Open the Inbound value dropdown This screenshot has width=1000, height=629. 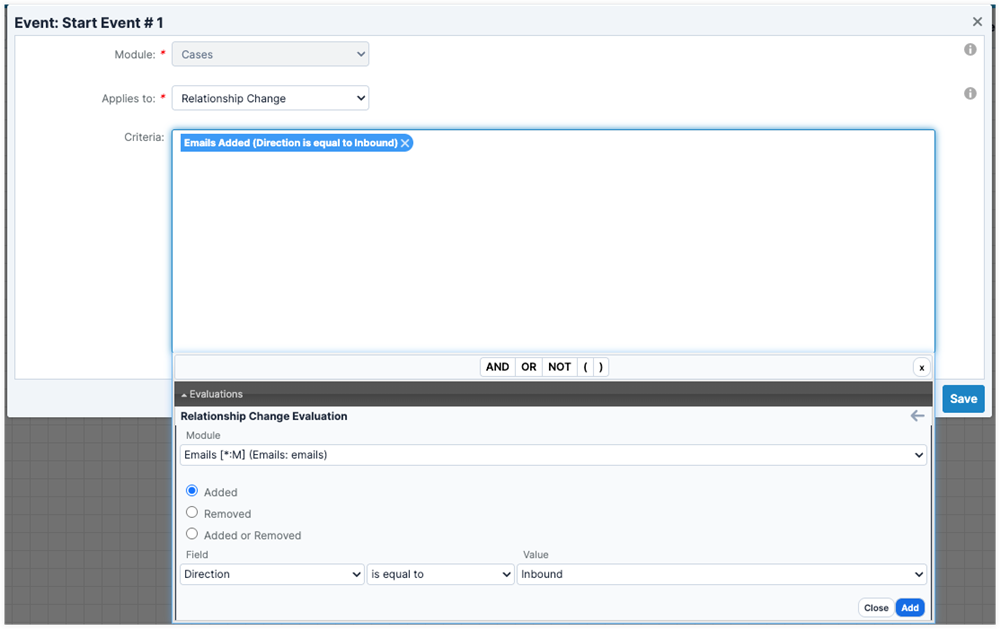pos(721,574)
